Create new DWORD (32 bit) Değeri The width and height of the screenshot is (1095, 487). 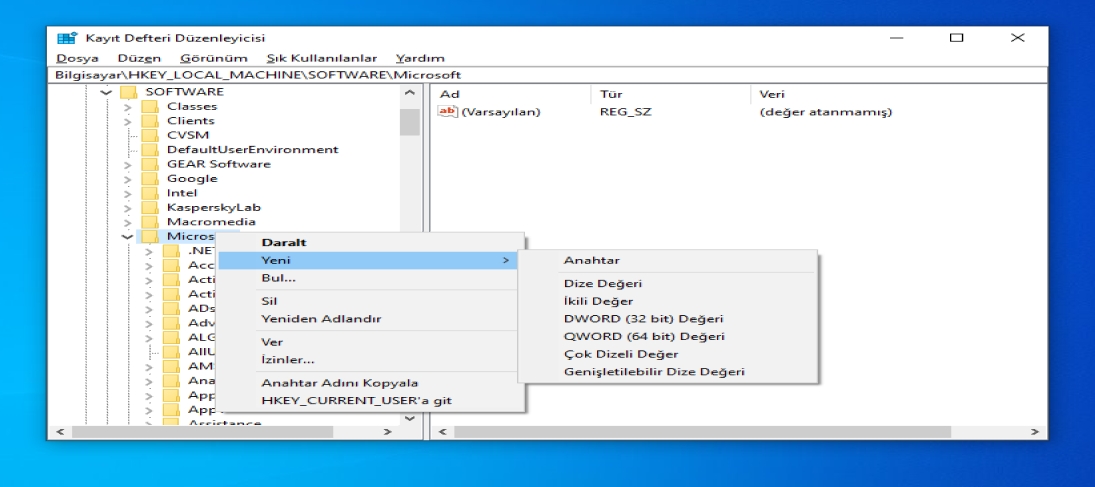coord(668,319)
